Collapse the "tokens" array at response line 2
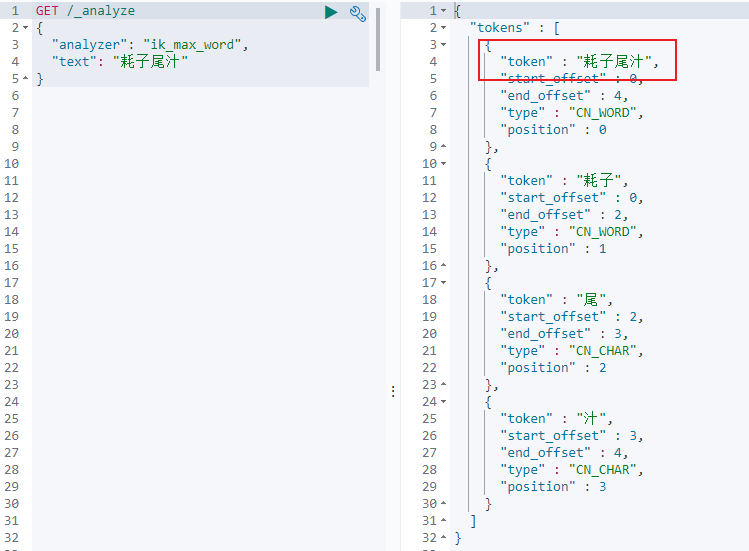 tap(443, 28)
